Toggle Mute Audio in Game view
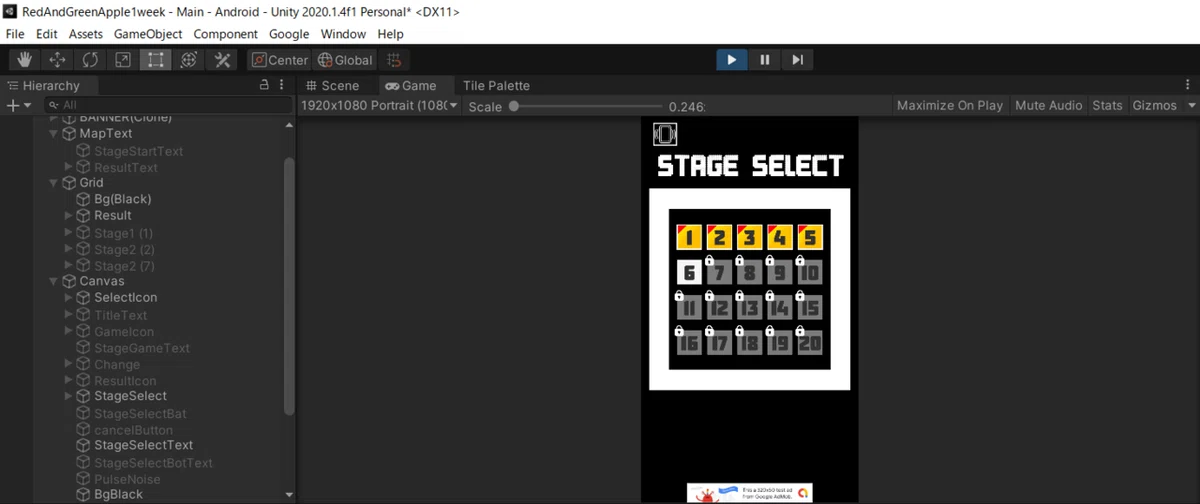The width and height of the screenshot is (1200, 504). click(x=1048, y=105)
